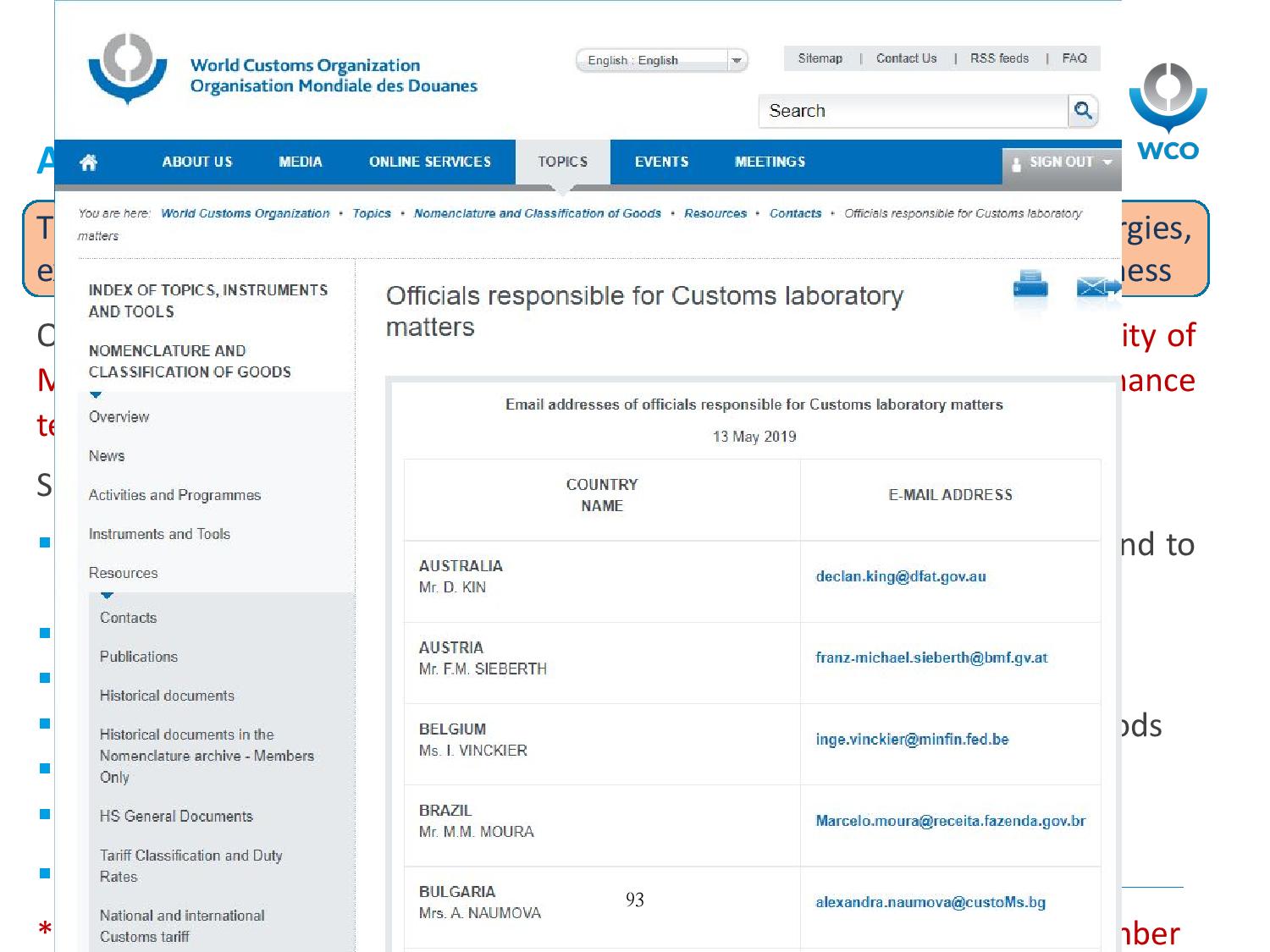Open Nomenclature and Classification of Goods sidebar heading
1270x952 pixels.
point(190,361)
